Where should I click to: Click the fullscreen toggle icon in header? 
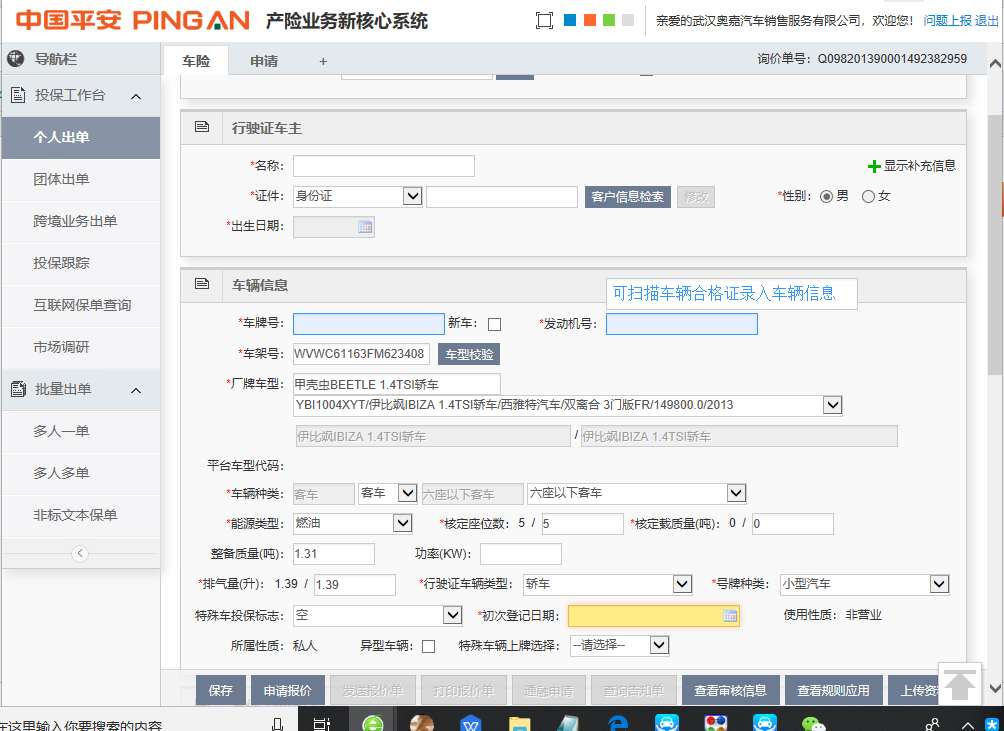click(x=544, y=20)
